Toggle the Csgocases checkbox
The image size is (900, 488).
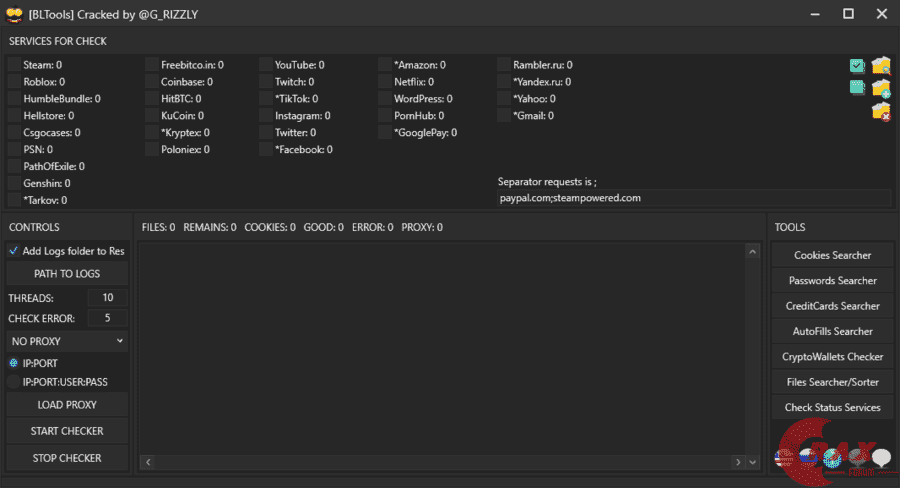[14, 133]
